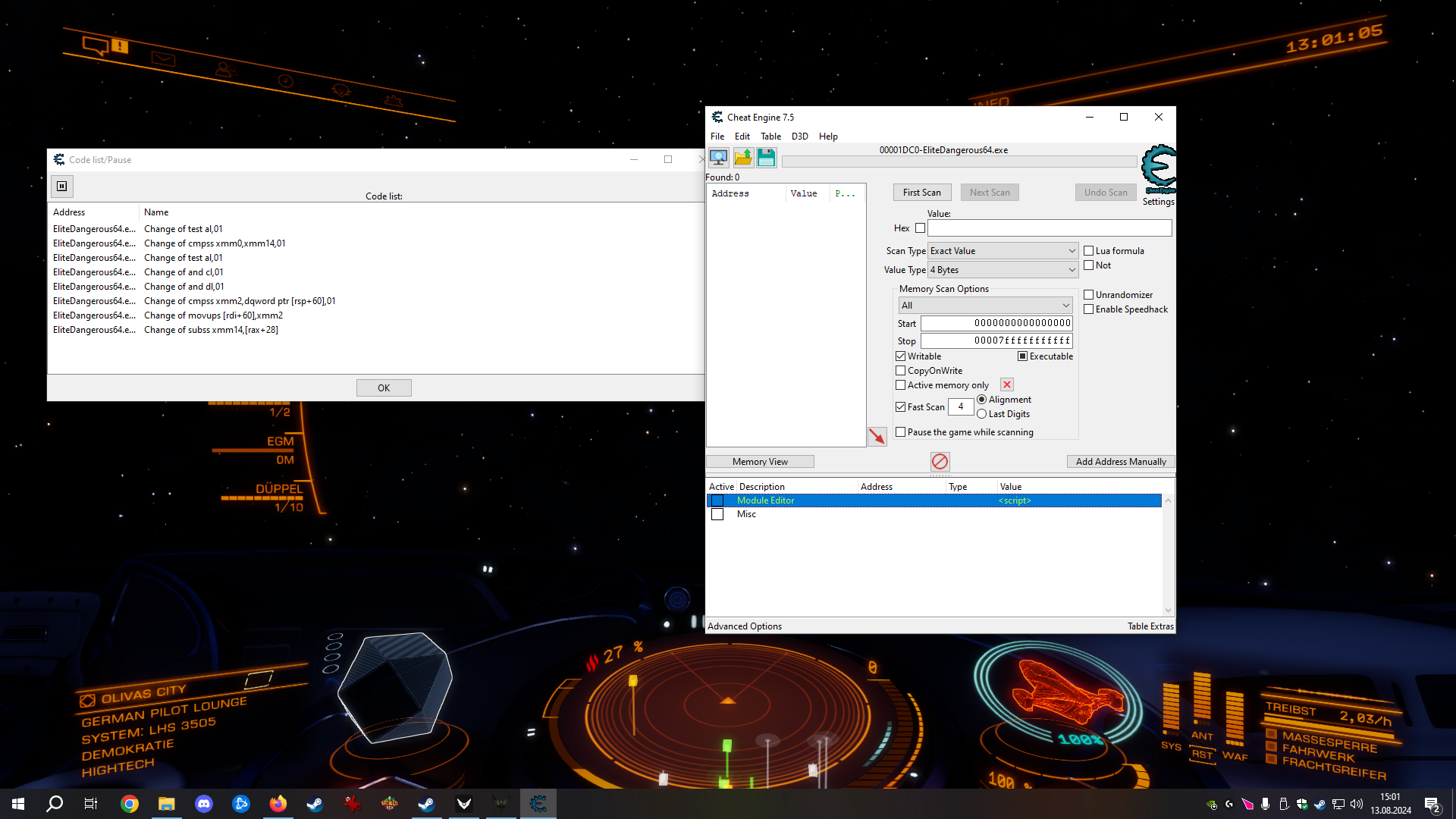Click the network tray icon
The image size is (1456, 819).
click(x=1338, y=804)
